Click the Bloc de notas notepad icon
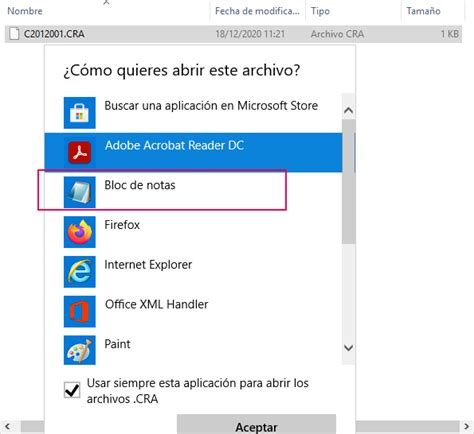The width and height of the screenshot is (474, 434). click(x=79, y=192)
